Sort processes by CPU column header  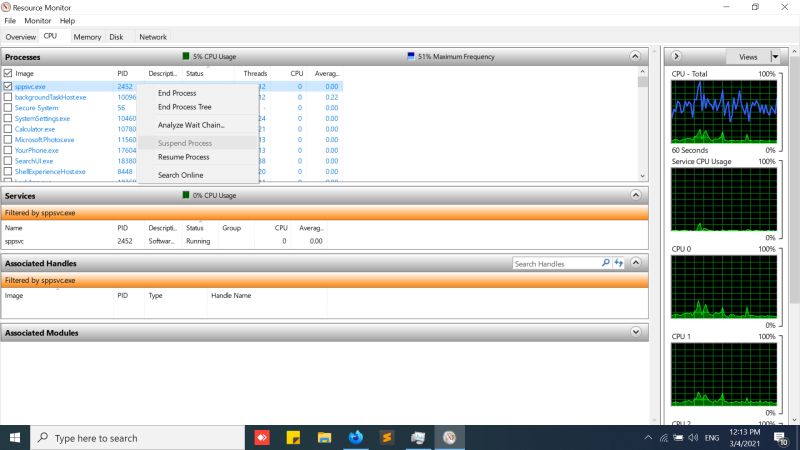296,73
